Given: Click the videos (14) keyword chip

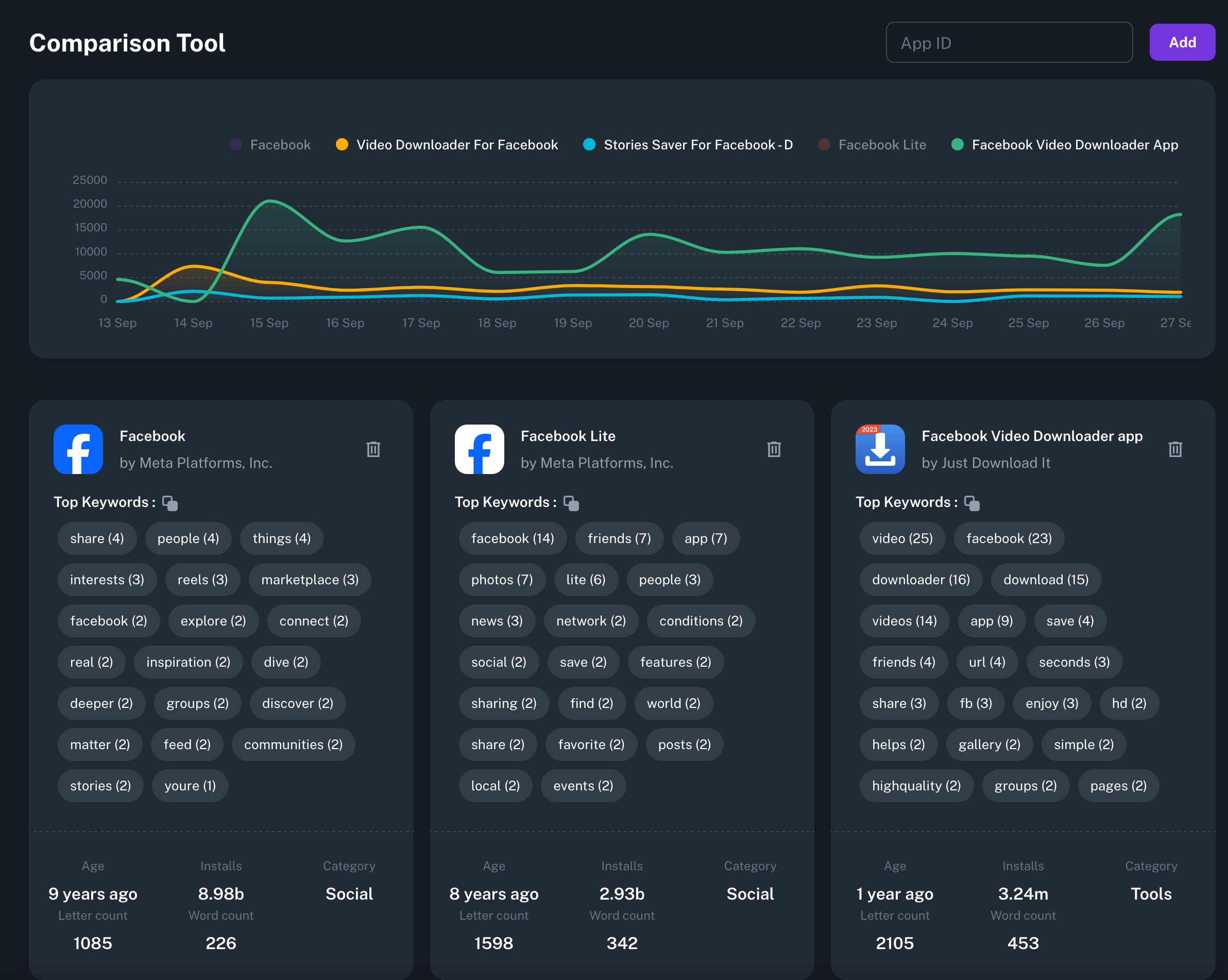Looking at the screenshot, I should pyautogui.click(x=905, y=620).
